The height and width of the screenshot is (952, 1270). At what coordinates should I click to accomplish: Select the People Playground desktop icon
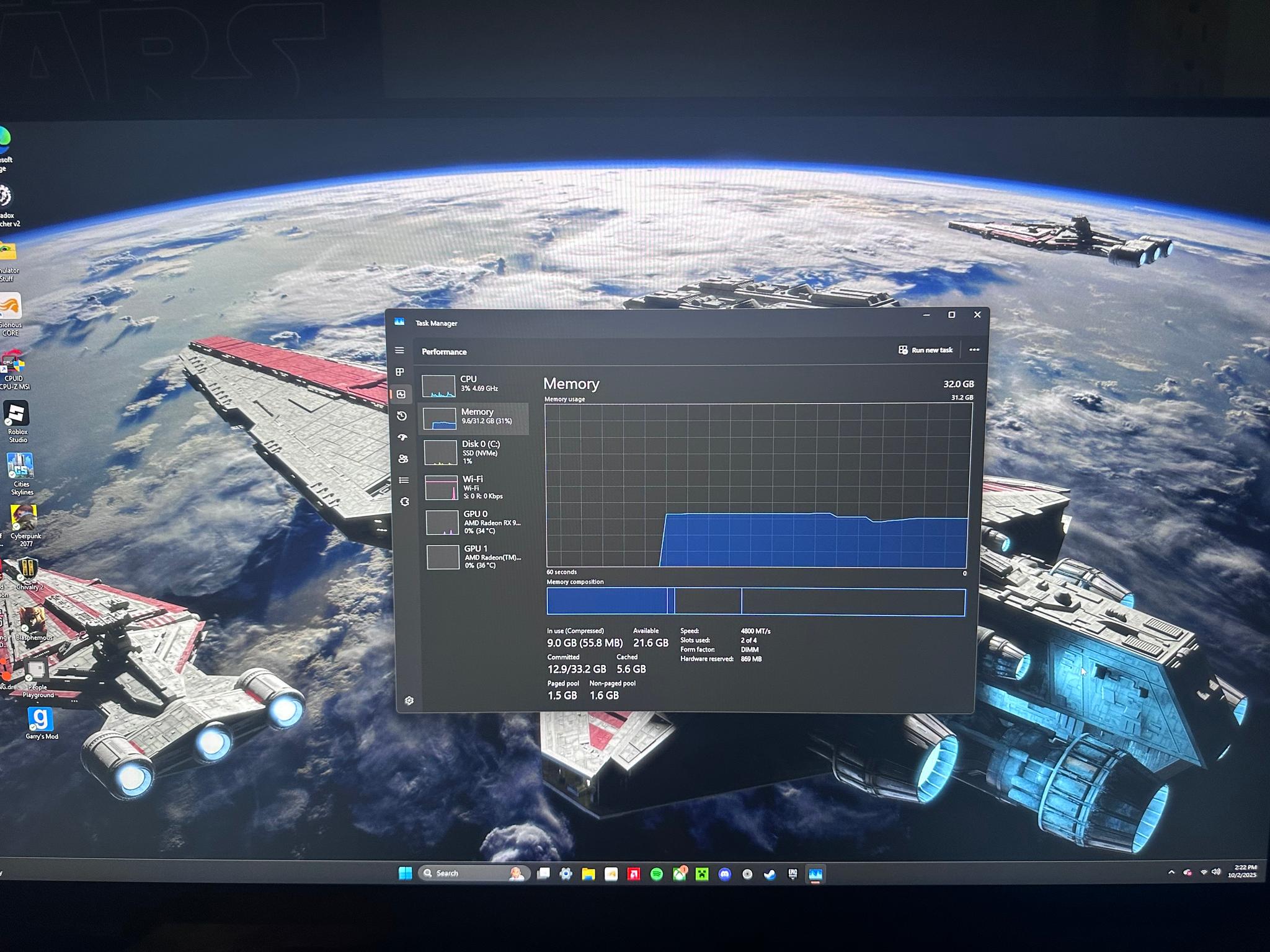pos(37,678)
